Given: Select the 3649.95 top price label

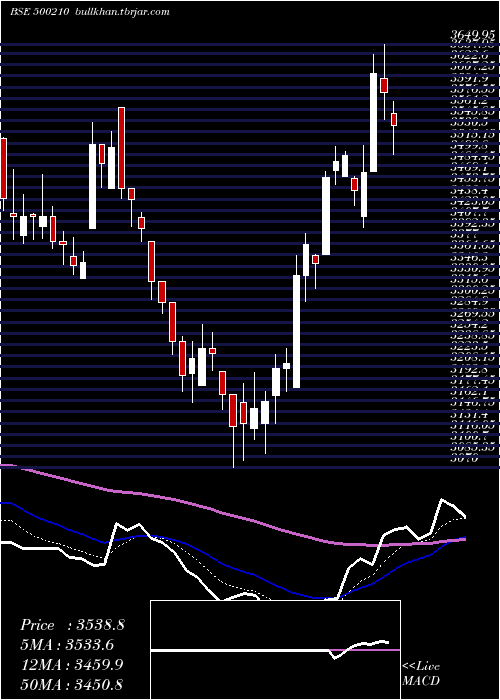Looking at the screenshot, I should pyautogui.click(x=473, y=35).
